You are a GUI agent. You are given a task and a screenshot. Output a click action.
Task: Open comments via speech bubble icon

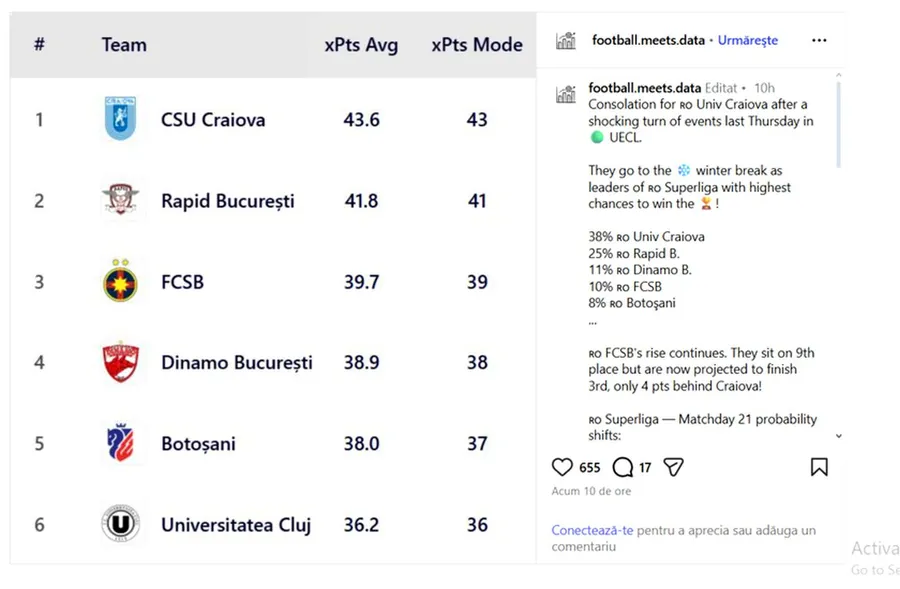(x=622, y=467)
